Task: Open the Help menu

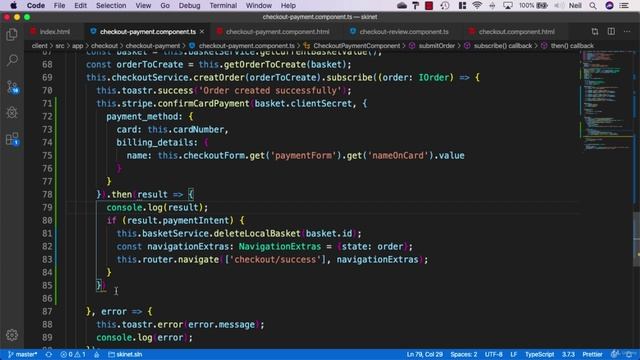Action: pyautogui.click(x=288, y=6)
